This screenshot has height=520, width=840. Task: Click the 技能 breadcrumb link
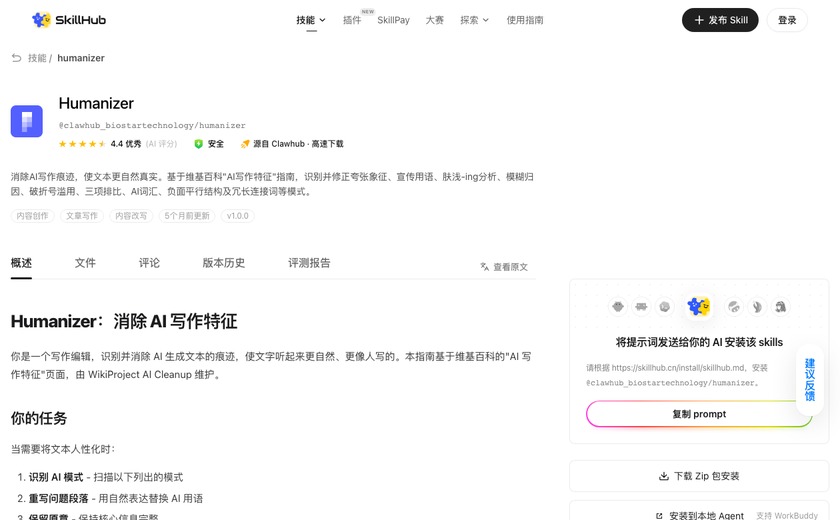point(37,58)
